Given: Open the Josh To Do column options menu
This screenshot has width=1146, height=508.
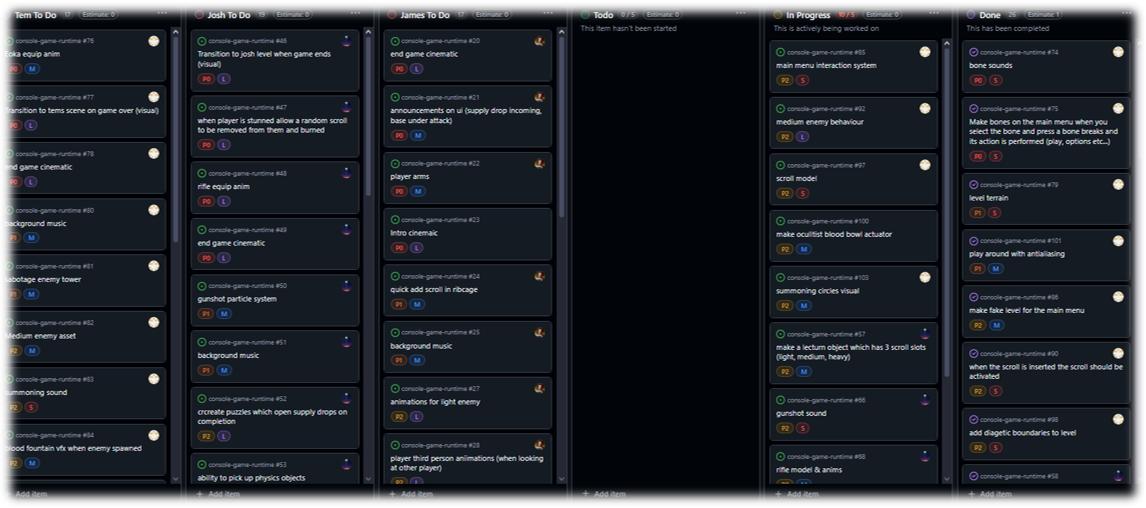Looking at the screenshot, I should 355,14.
